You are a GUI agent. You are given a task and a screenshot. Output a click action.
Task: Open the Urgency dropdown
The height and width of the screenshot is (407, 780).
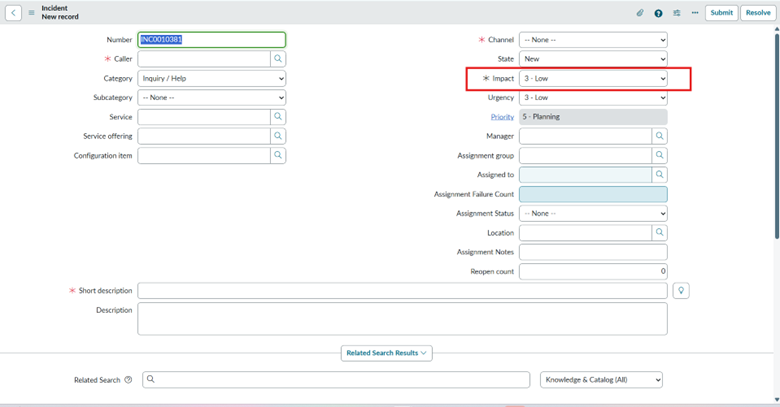pyautogui.click(x=593, y=98)
